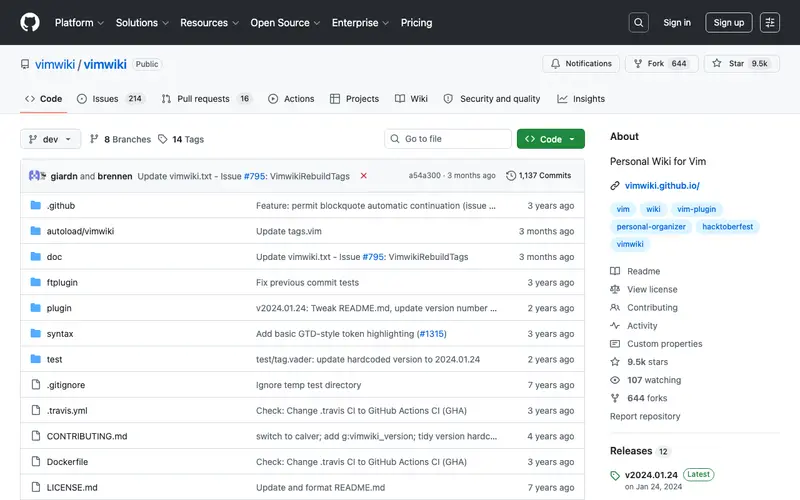Click the Go to file search field
800x500 pixels.
click(447, 139)
